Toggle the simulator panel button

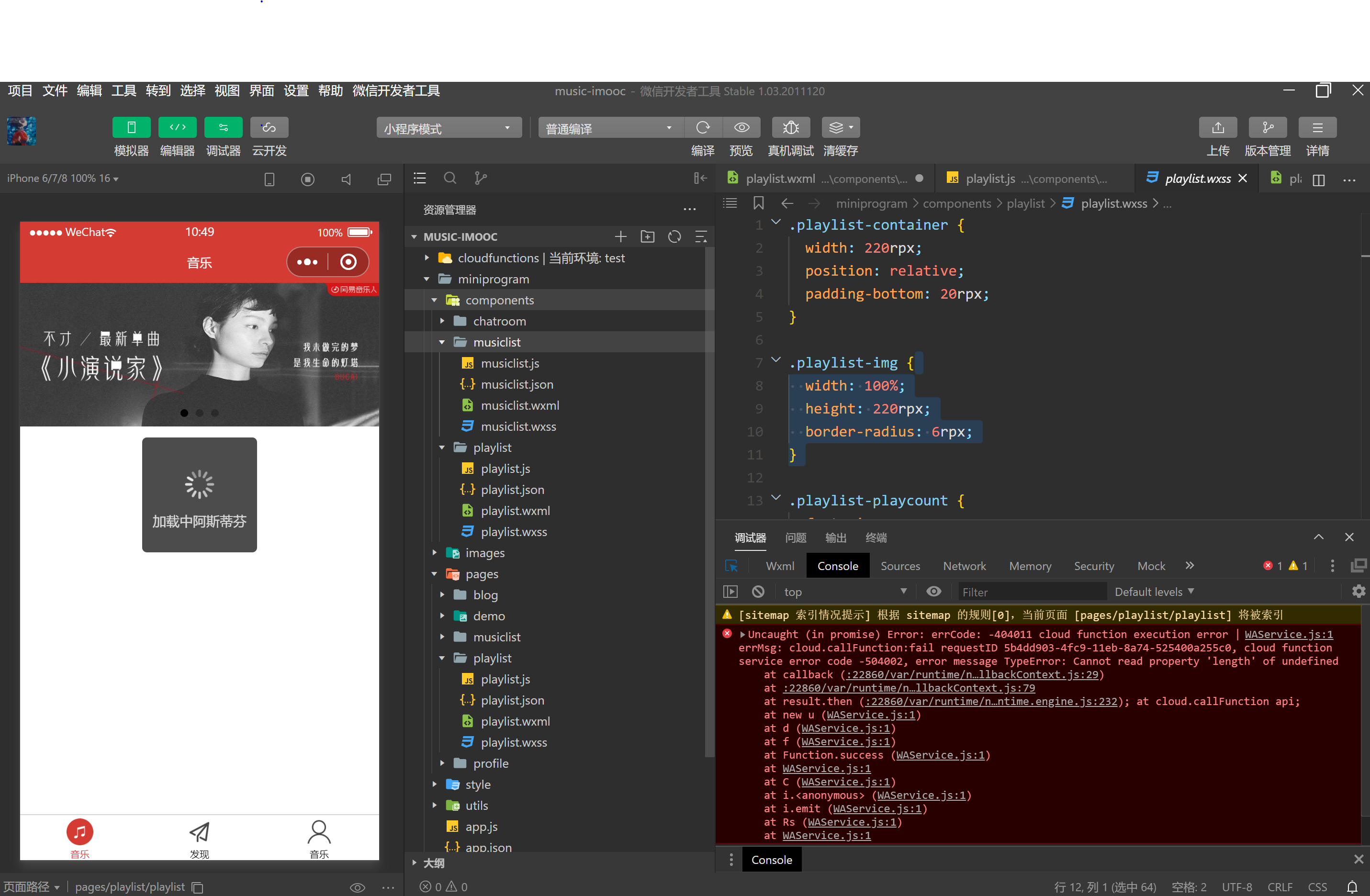point(131,127)
